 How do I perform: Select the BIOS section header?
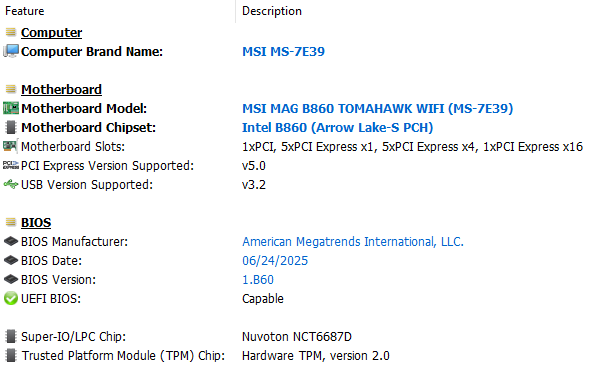(x=36, y=222)
